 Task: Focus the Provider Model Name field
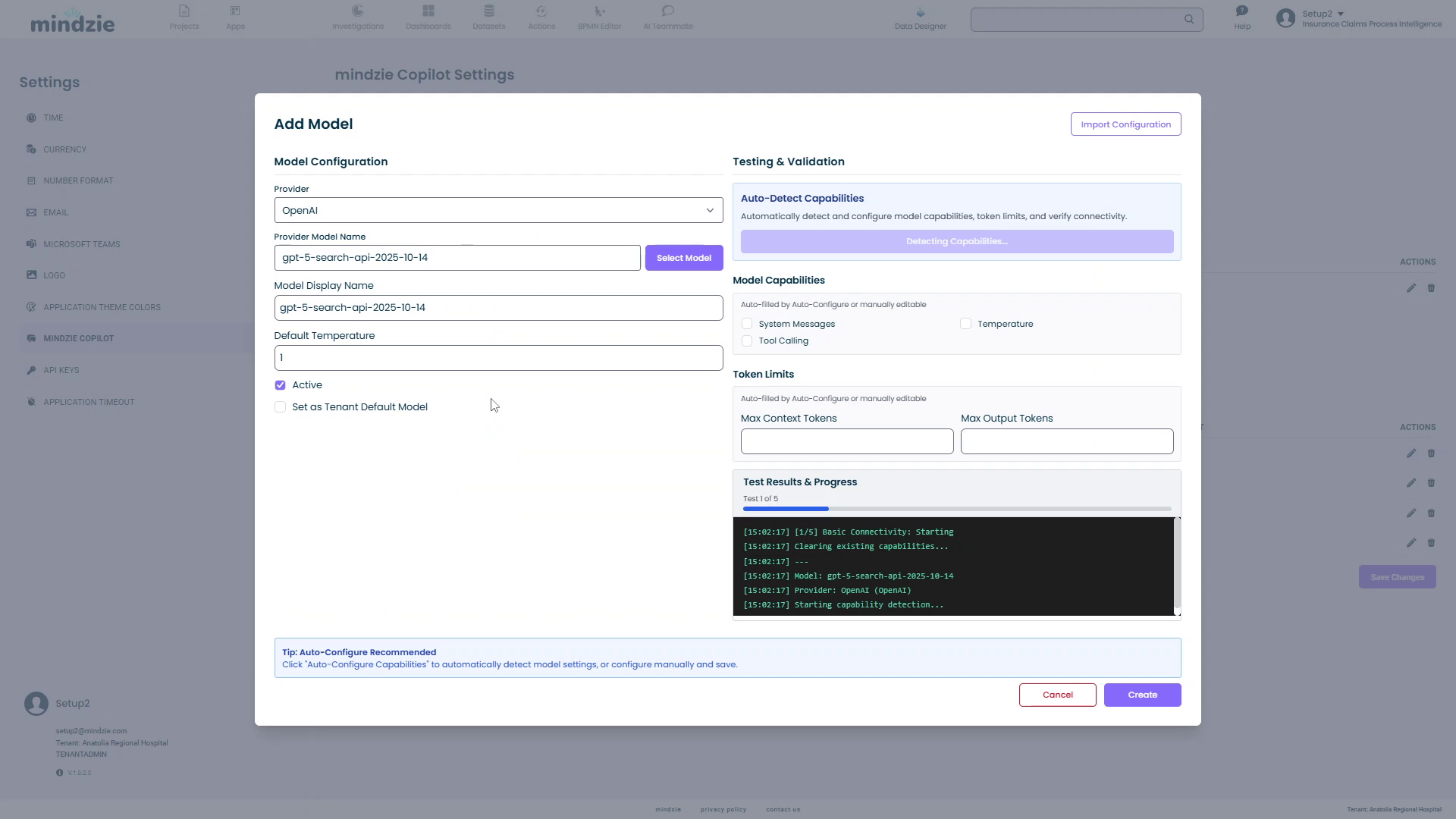[x=457, y=258]
